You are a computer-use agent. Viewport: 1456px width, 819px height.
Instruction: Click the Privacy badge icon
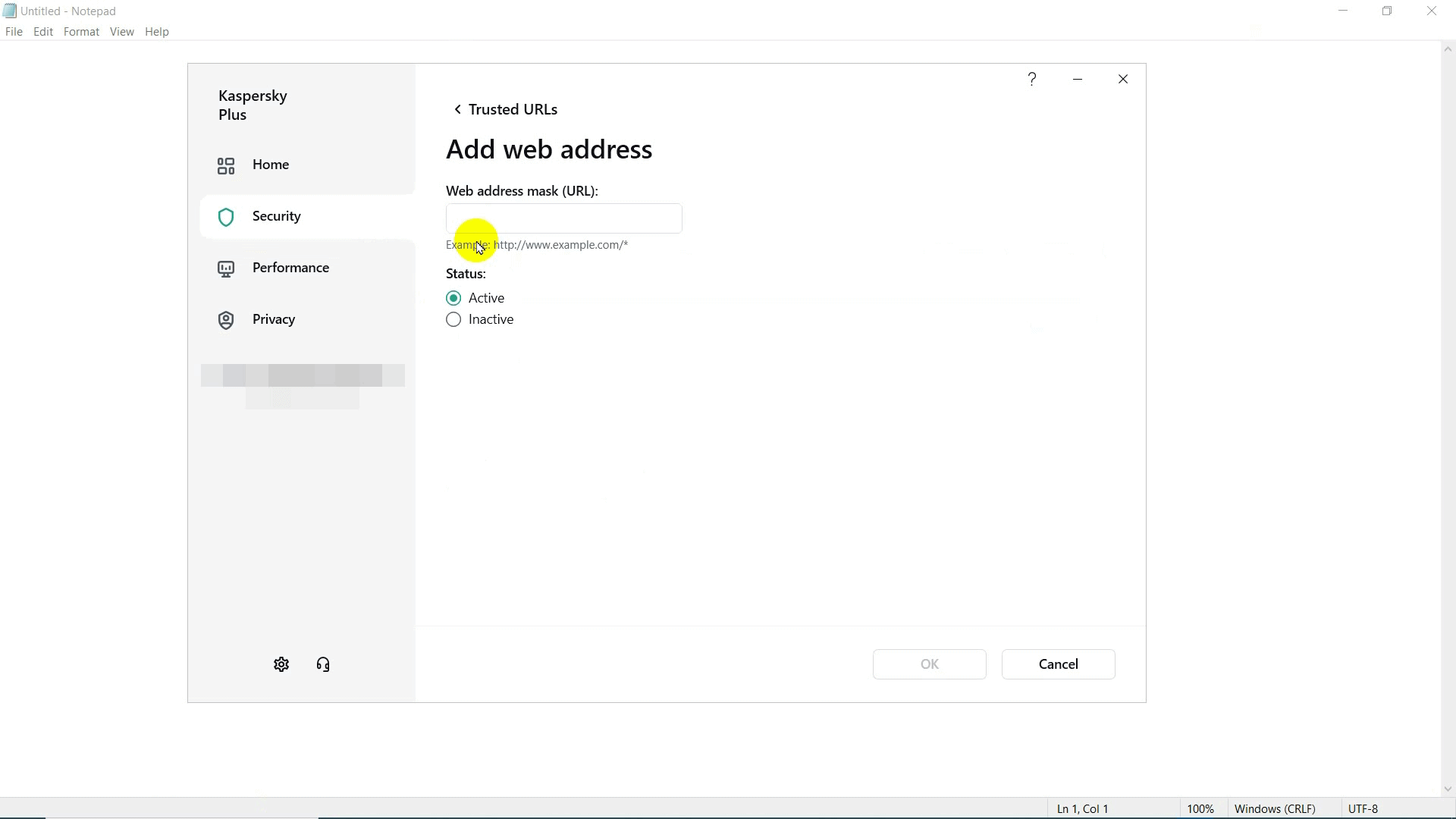pyautogui.click(x=226, y=321)
